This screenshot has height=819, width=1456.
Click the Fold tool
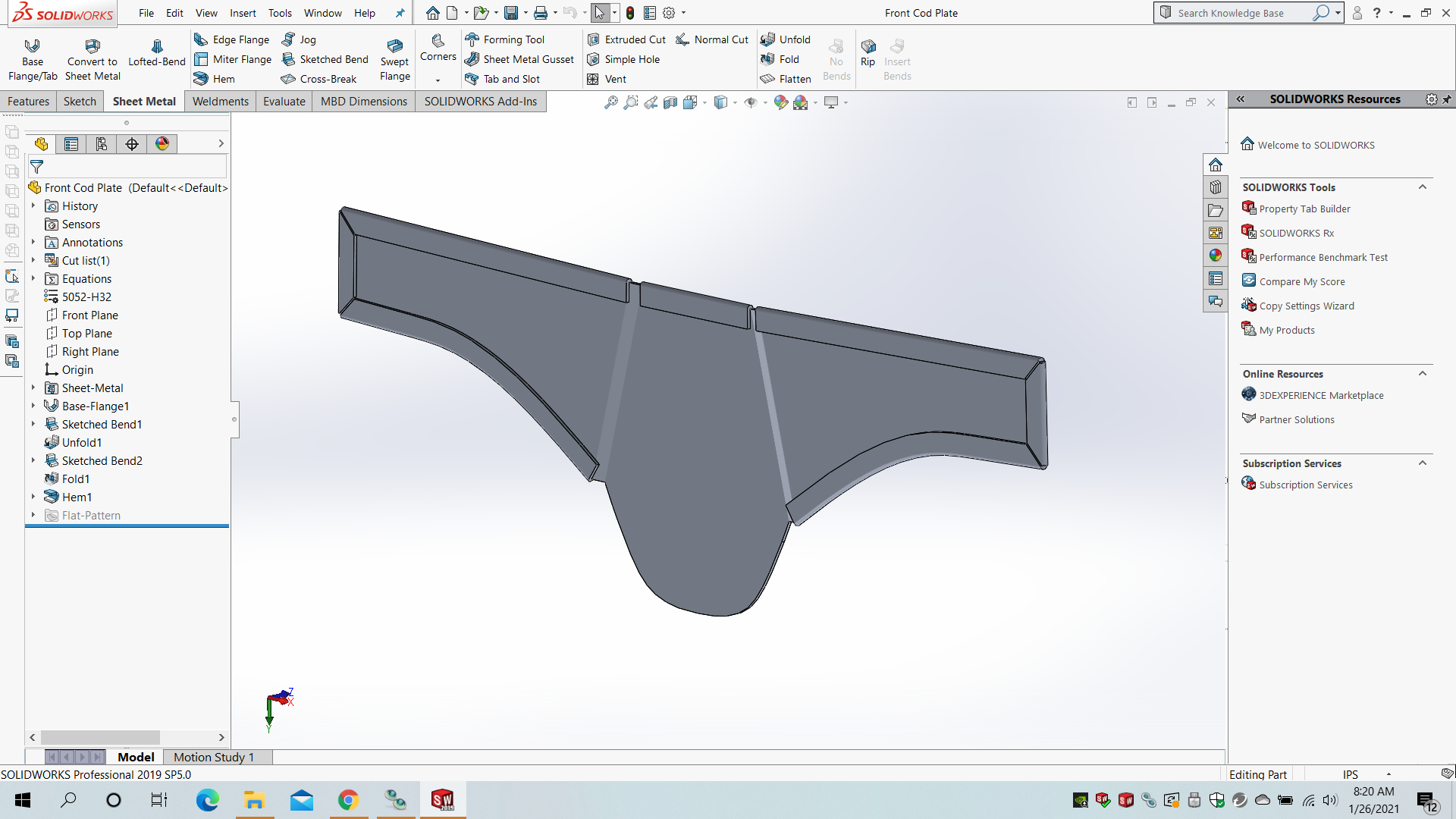780,59
